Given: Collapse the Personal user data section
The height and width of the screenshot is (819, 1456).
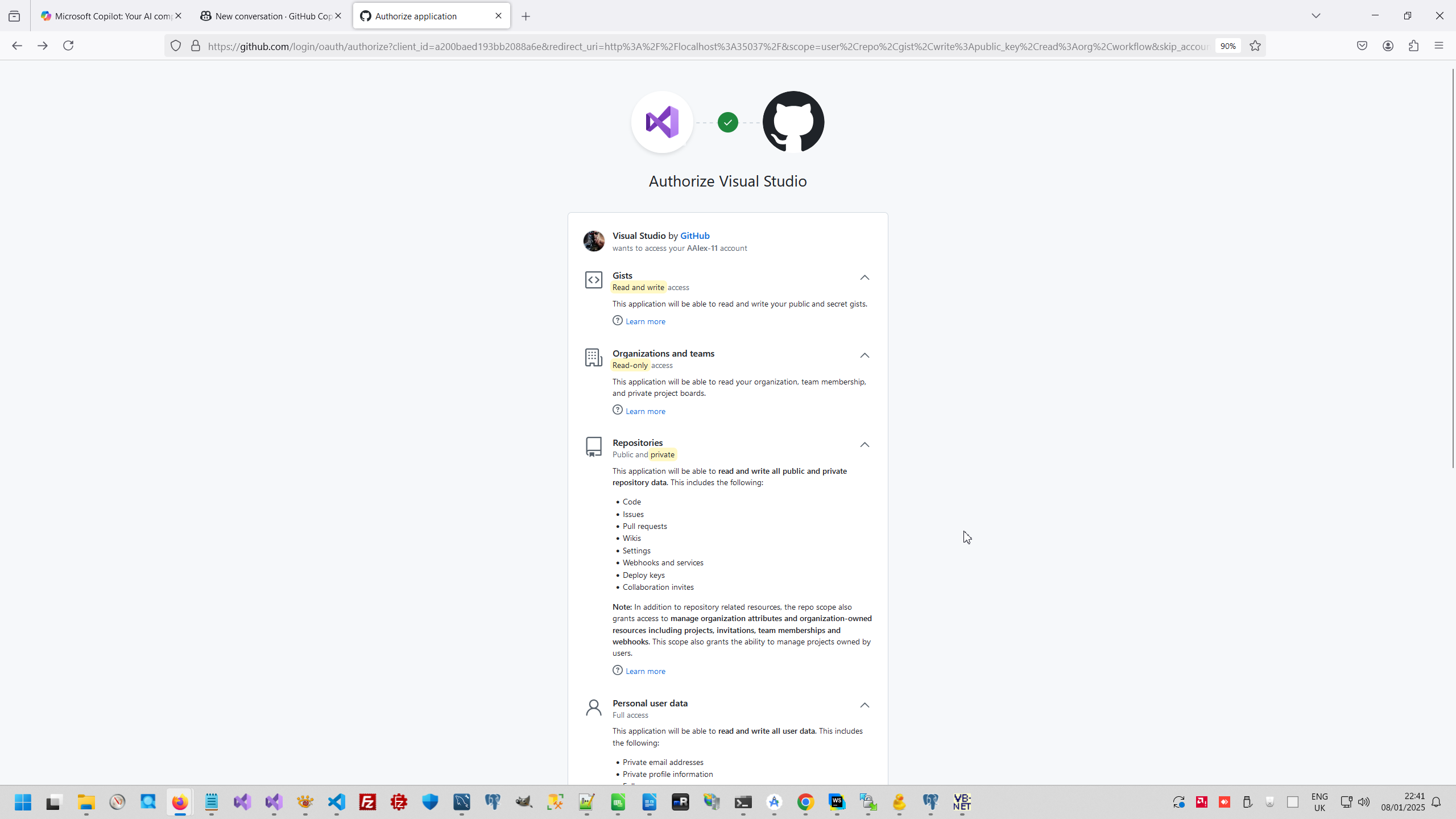Looking at the screenshot, I should pyautogui.click(x=864, y=705).
